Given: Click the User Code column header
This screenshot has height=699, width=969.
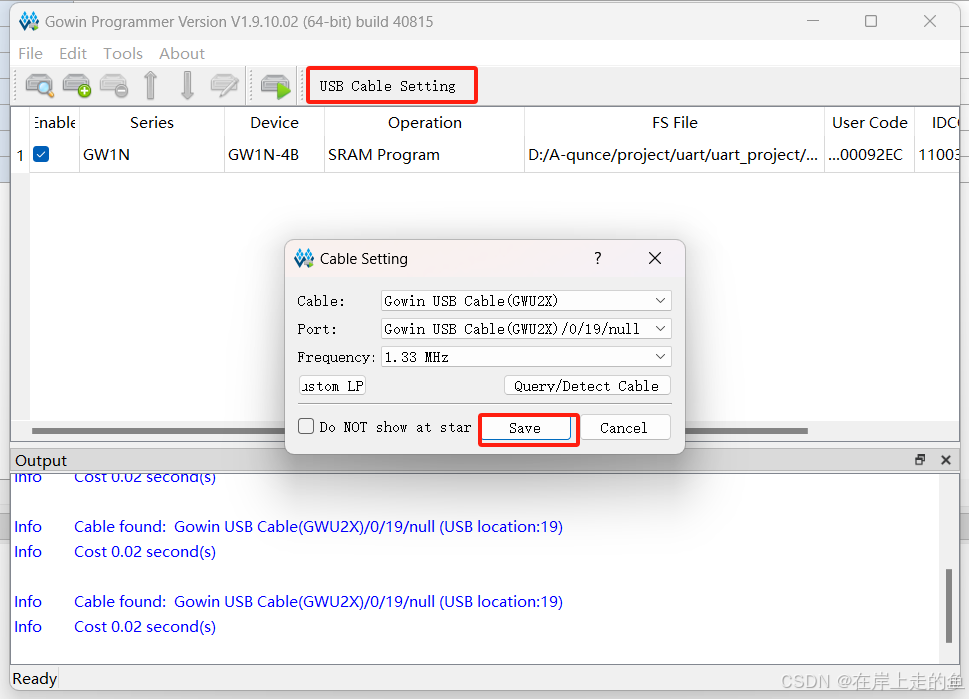Looking at the screenshot, I should (x=870, y=122).
